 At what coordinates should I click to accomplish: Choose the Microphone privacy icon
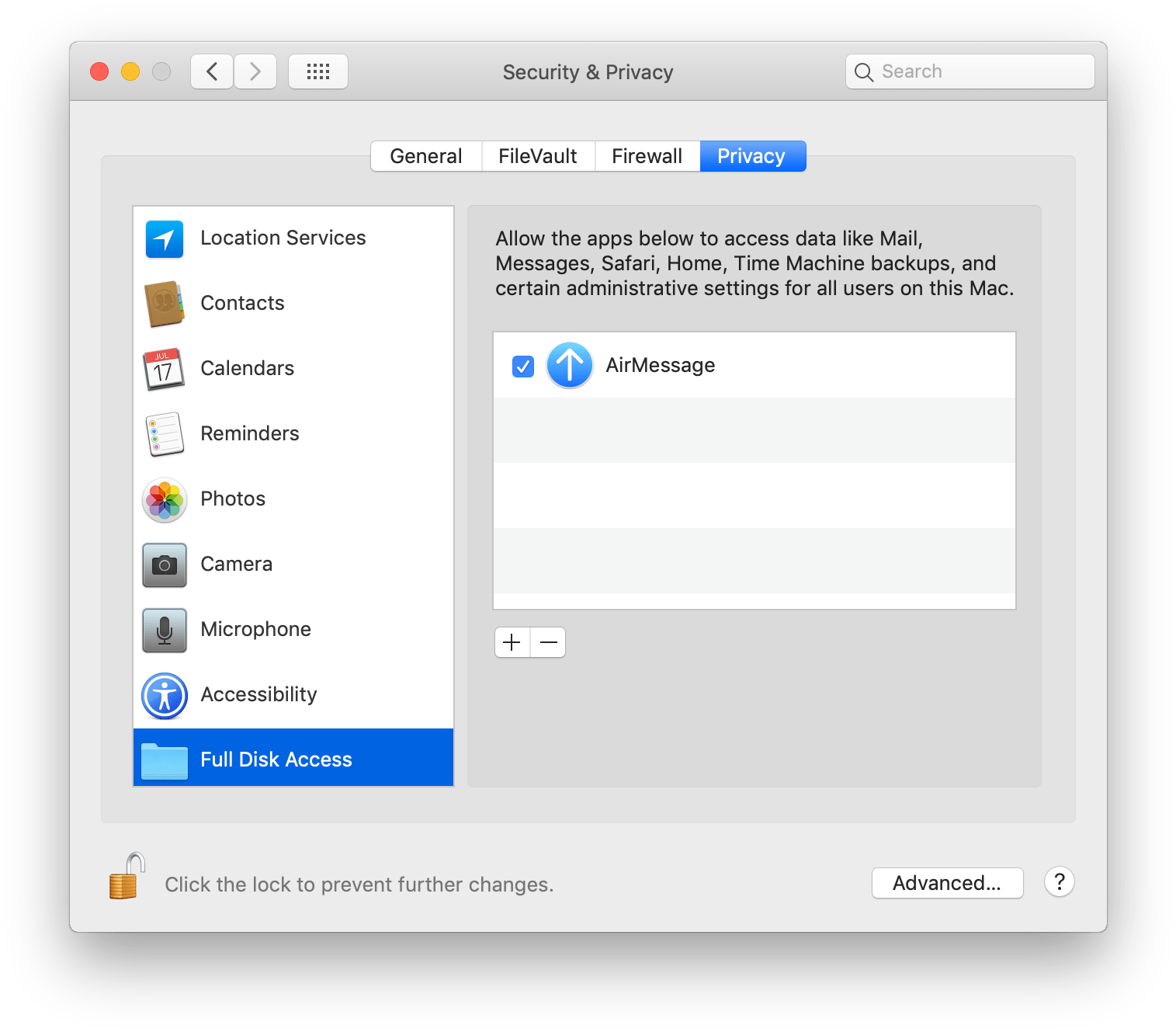pos(165,630)
